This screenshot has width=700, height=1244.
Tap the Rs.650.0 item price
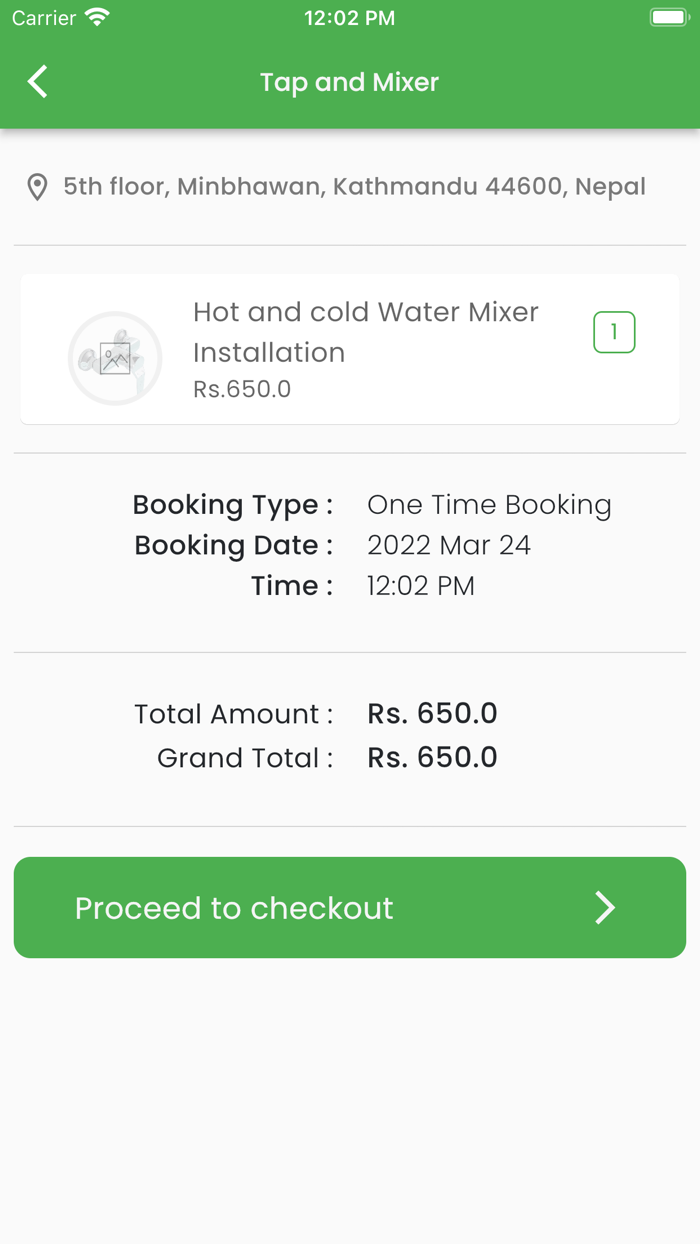[x=242, y=389]
